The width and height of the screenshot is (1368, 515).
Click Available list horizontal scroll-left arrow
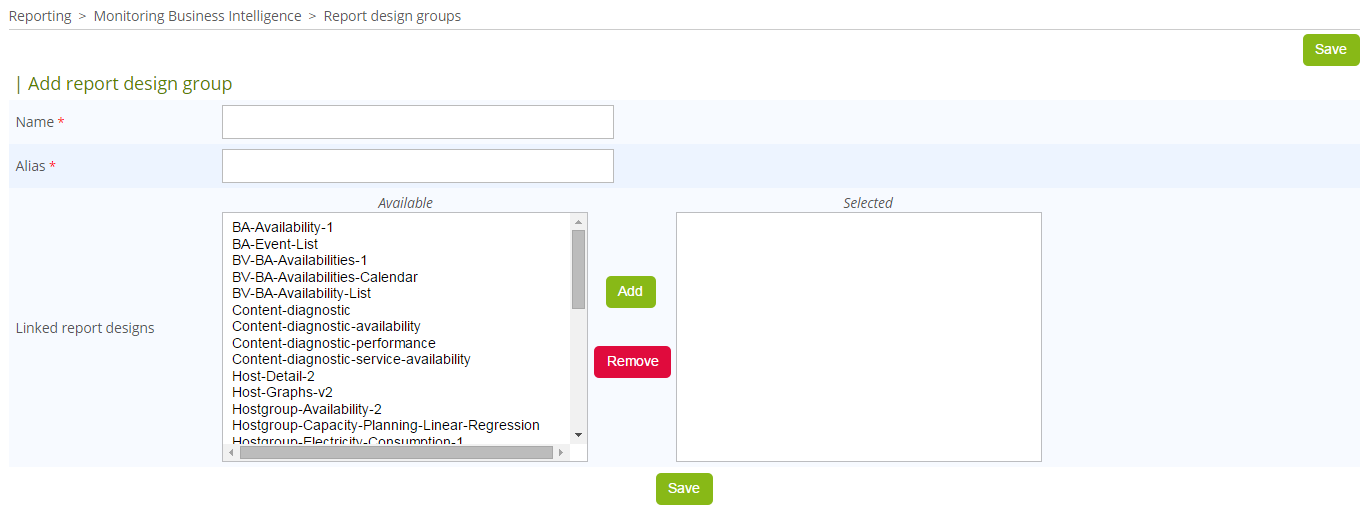(232, 453)
